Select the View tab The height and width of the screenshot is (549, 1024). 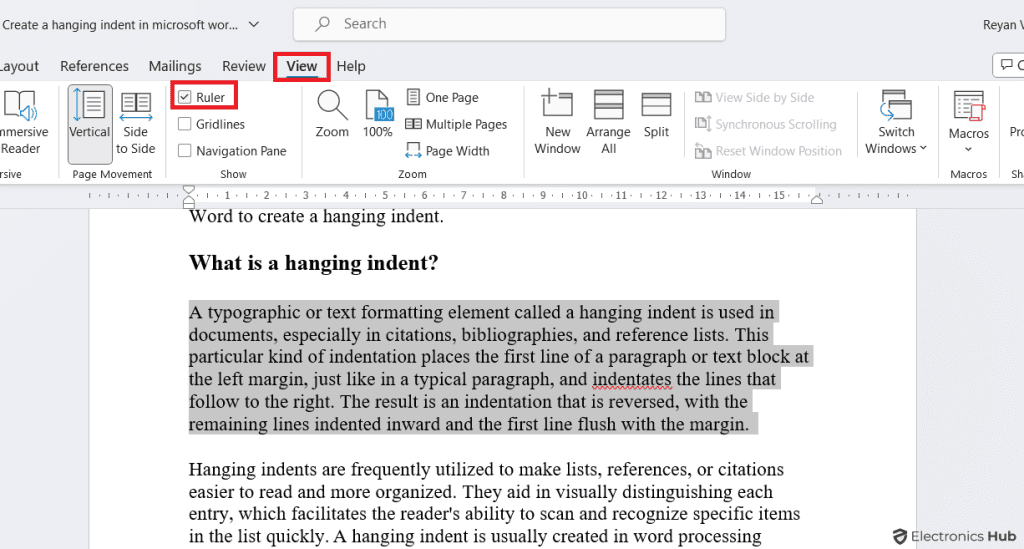[302, 66]
